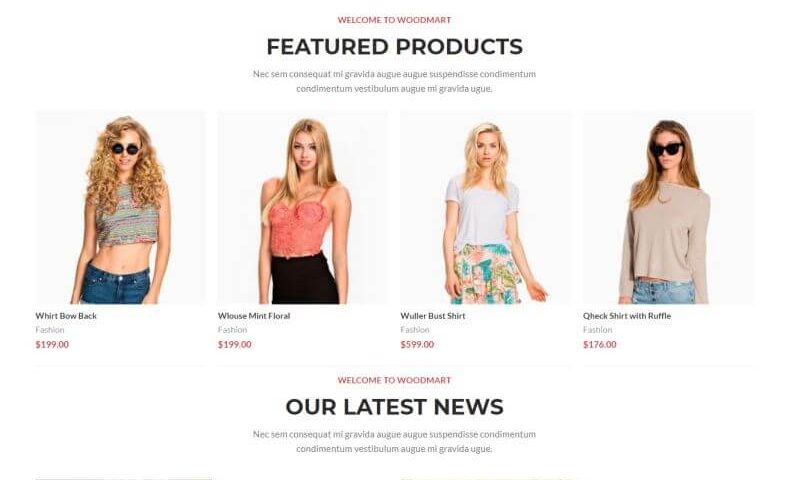
Task: Click the $199.00 price of Whirt Bow Back
Action: pos(52,344)
